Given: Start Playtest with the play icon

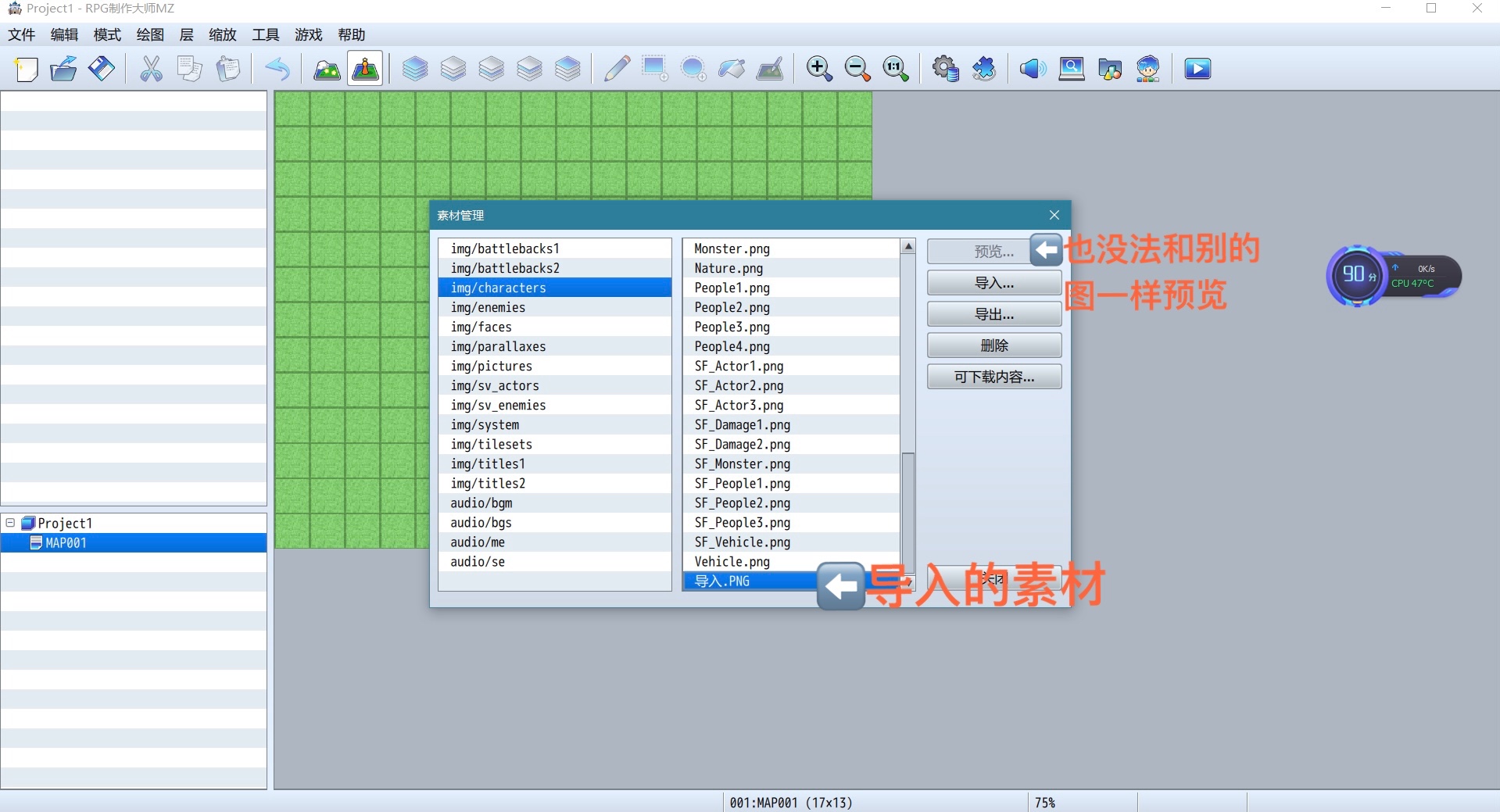Looking at the screenshot, I should coord(1197,69).
